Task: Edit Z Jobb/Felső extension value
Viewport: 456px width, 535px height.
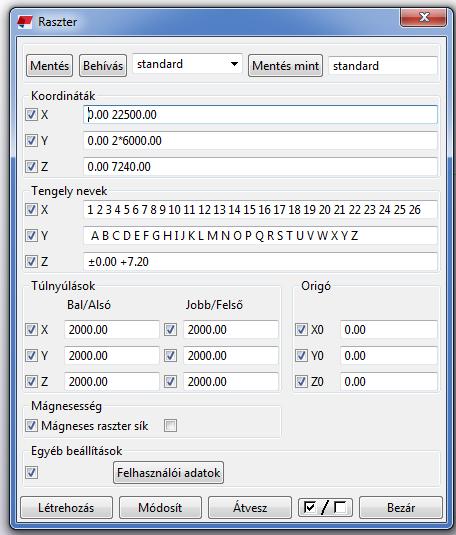Action: [231, 381]
